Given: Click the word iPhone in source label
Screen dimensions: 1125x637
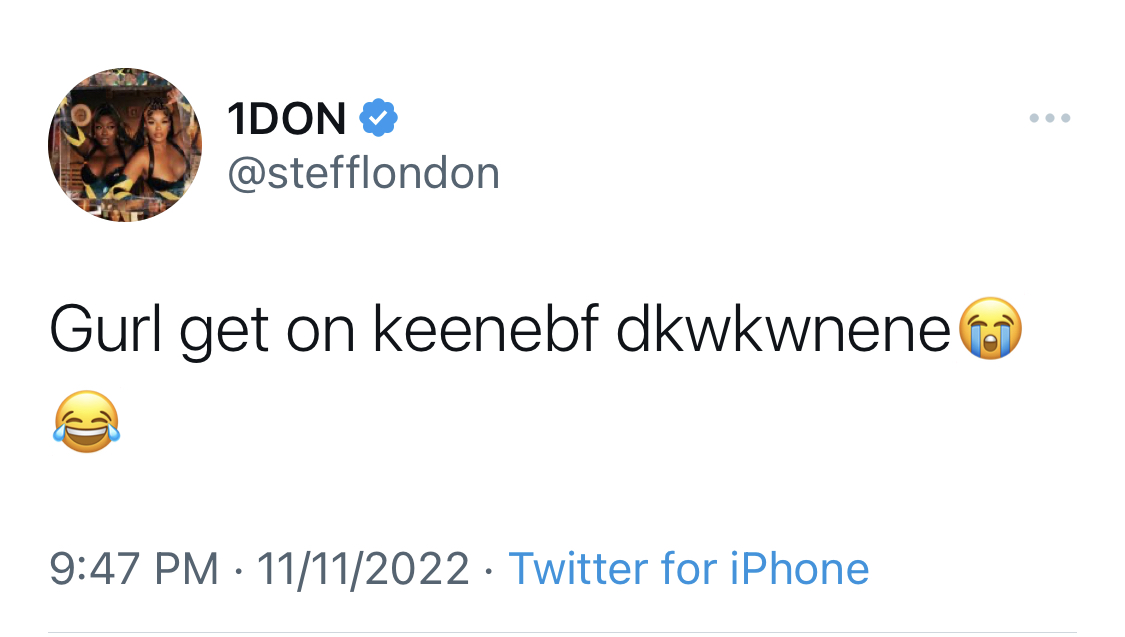Looking at the screenshot, I should [799, 570].
